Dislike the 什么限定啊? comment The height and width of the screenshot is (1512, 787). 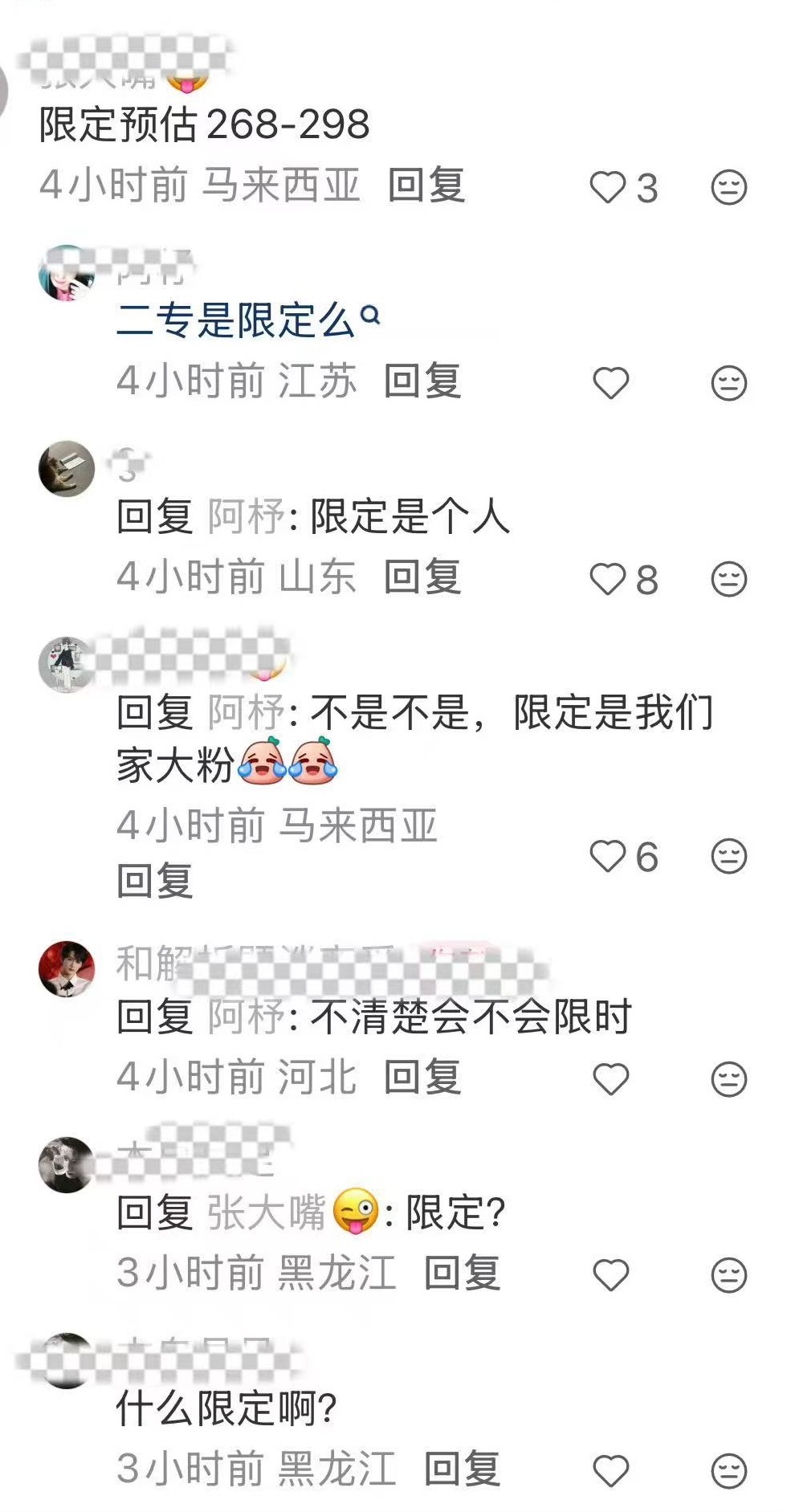tap(729, 1471)
